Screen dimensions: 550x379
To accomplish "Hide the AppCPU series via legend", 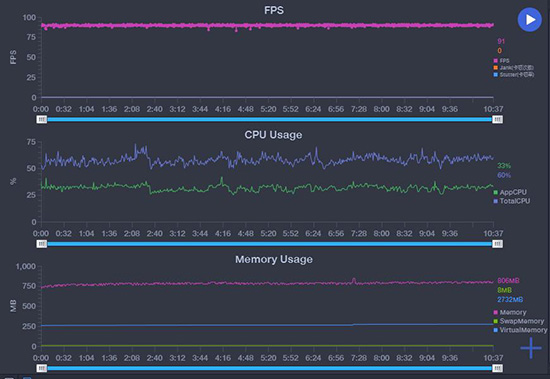I will tap(510, 192).
